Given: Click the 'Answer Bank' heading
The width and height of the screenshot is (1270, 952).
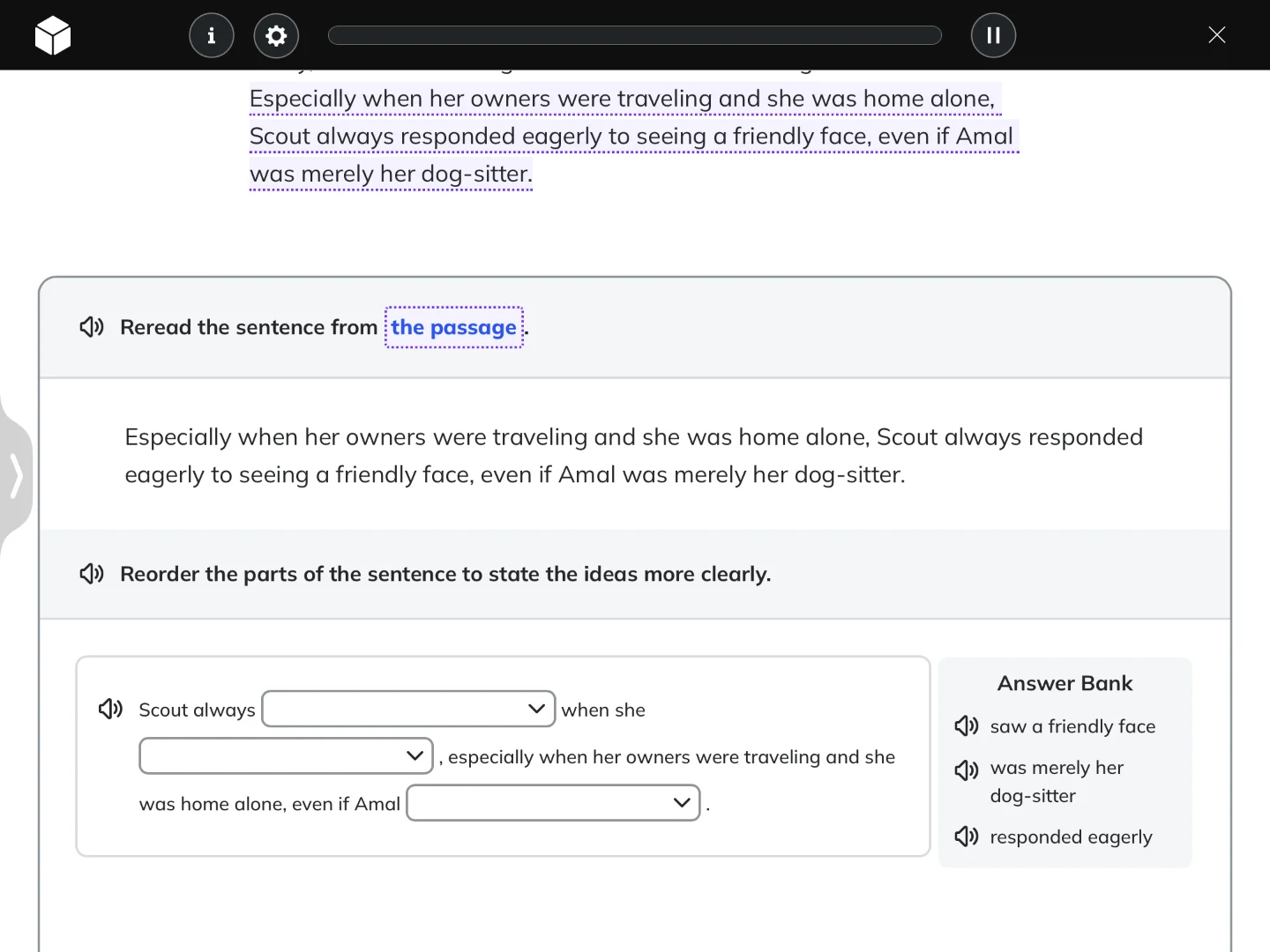Looking at the screenshot, I should tap(1065, 683).
